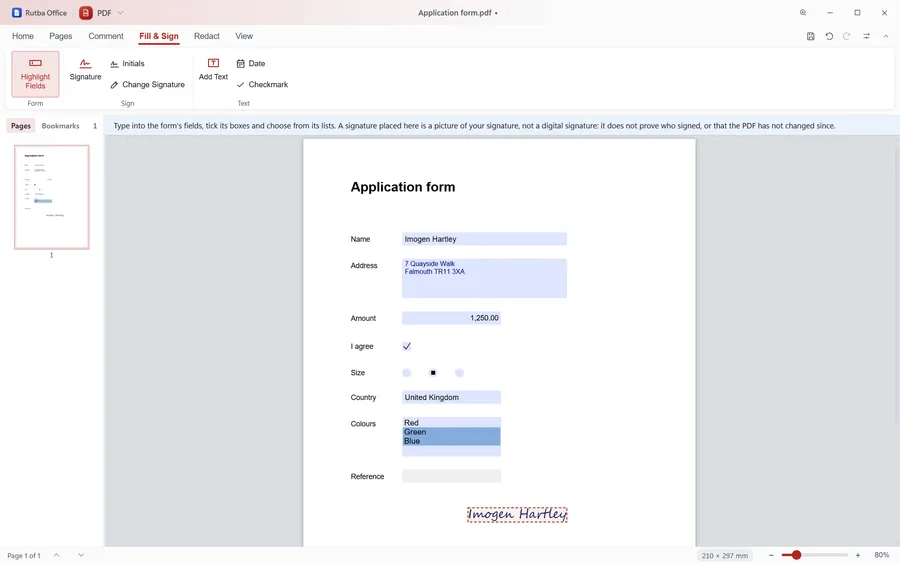
Task: Click the Rutba Office app icon
Action: tap(17, 13)
